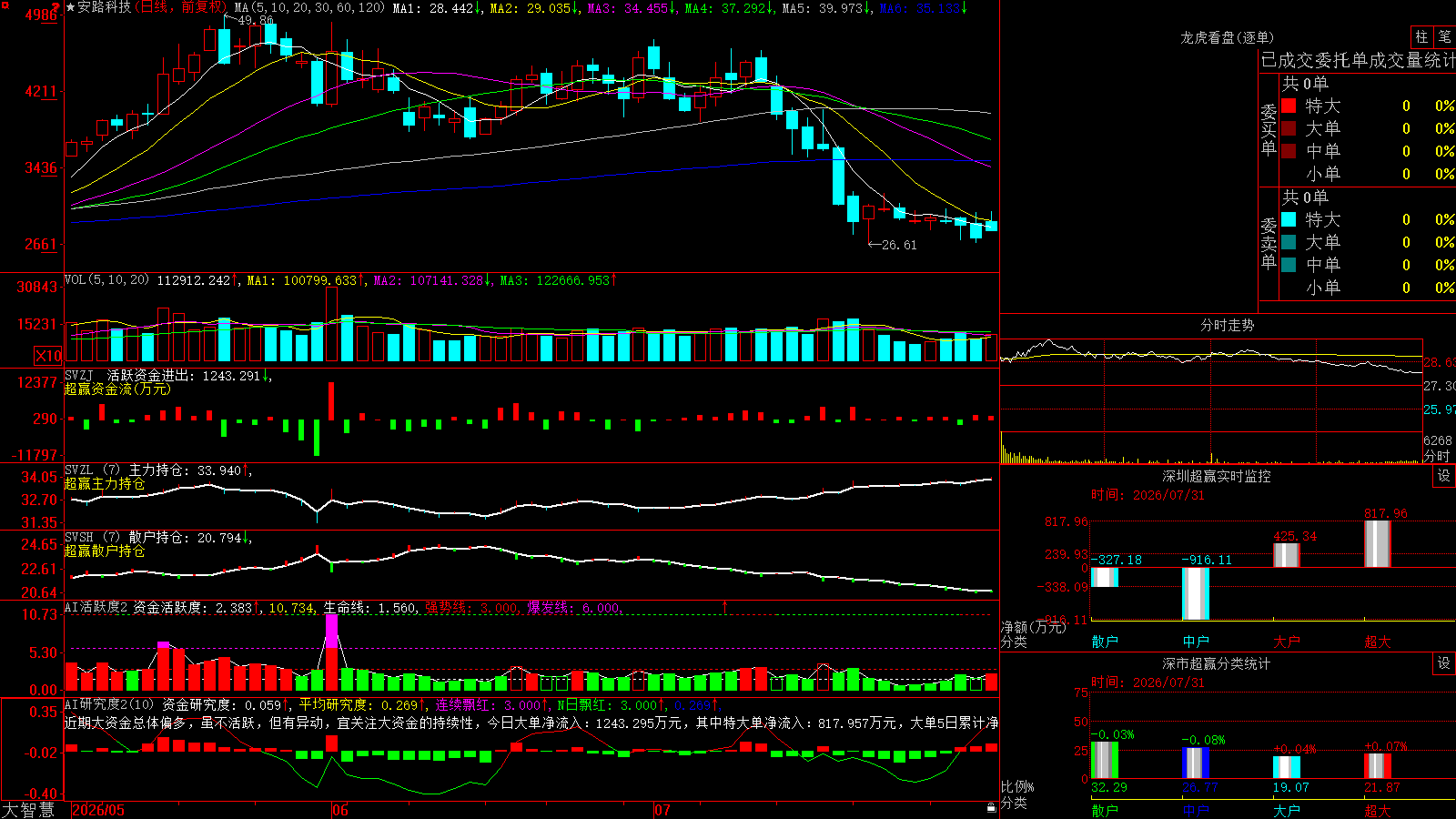Click the 散户 category in 深市超赢分类统计
1456x819 pixels.
tap(1105, 810)
